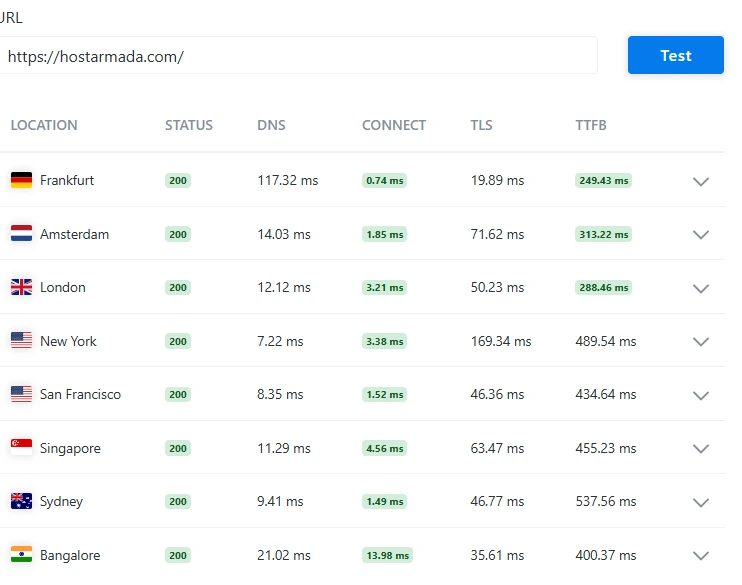Click the Australian flag beside Sydney

[x=21, y=501]
